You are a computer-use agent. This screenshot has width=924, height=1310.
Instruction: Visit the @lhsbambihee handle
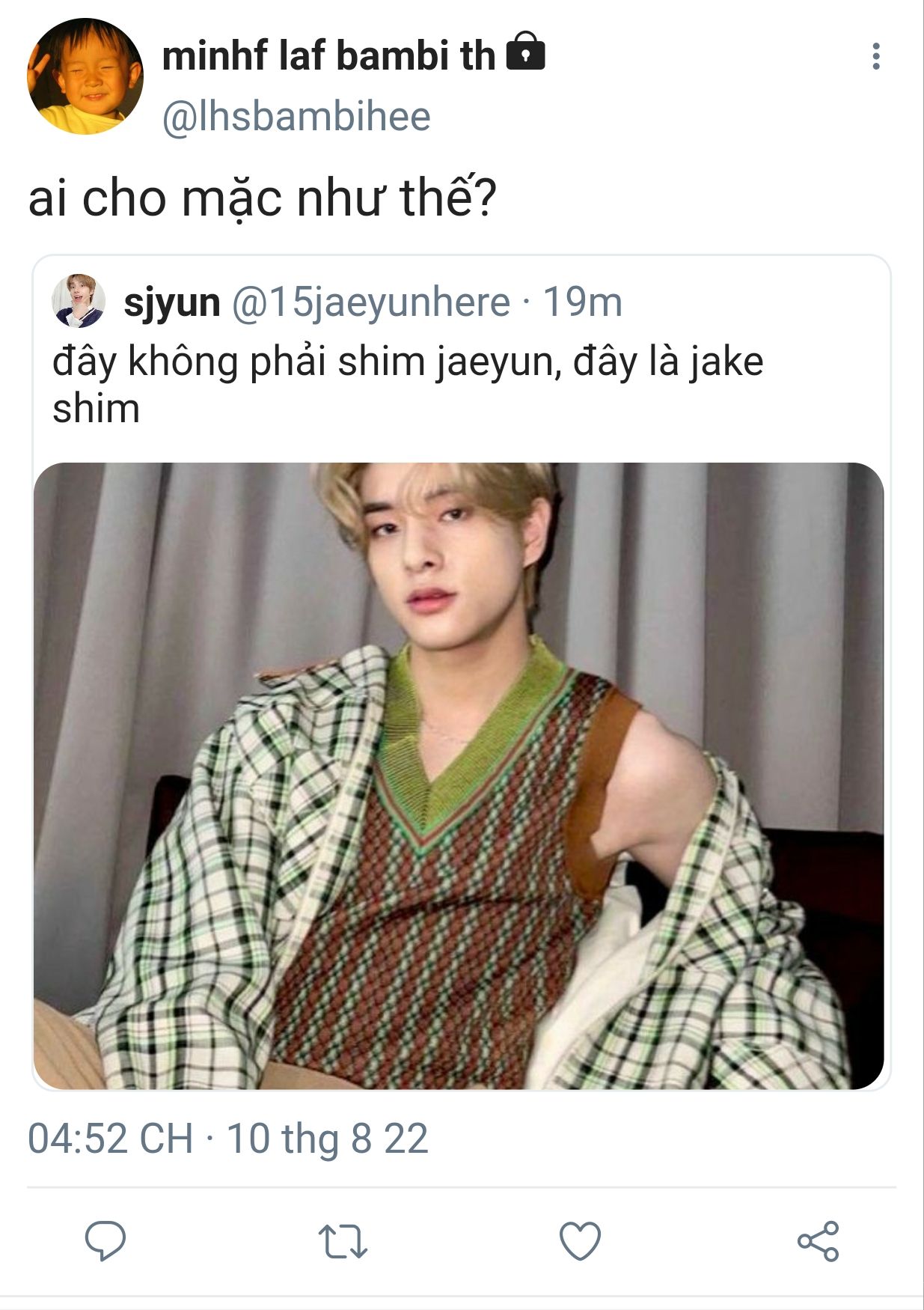(296, 117)
